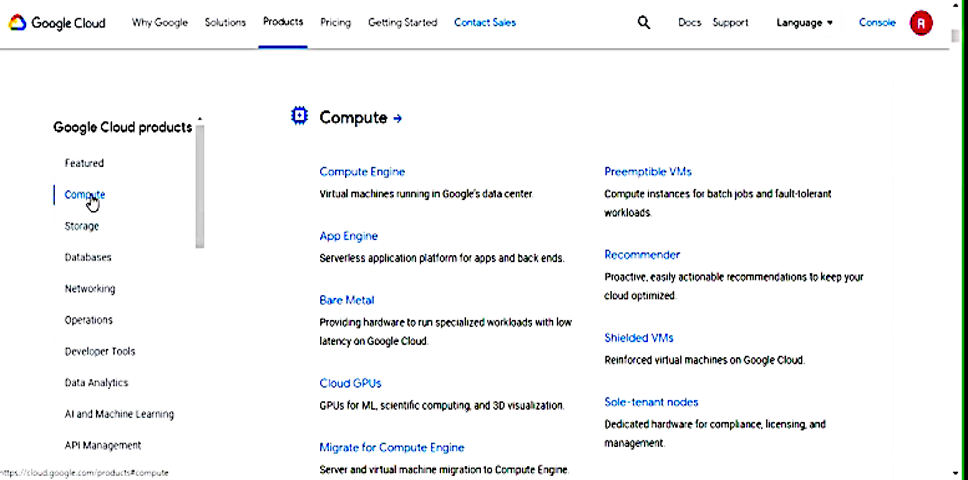Select Storage in the products sidebar
This screenshot has width=968, height=480.
tap(82, 226)
